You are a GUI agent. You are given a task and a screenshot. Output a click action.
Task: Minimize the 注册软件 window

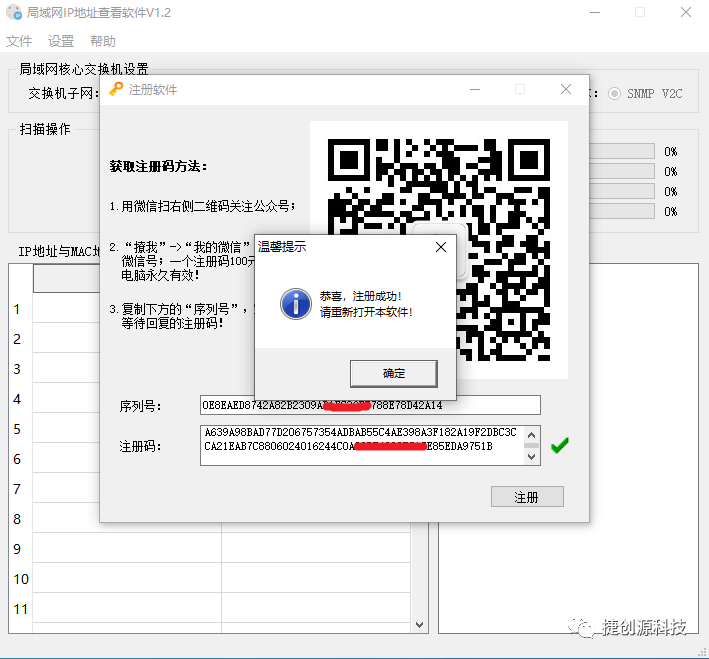pos(475,90)
